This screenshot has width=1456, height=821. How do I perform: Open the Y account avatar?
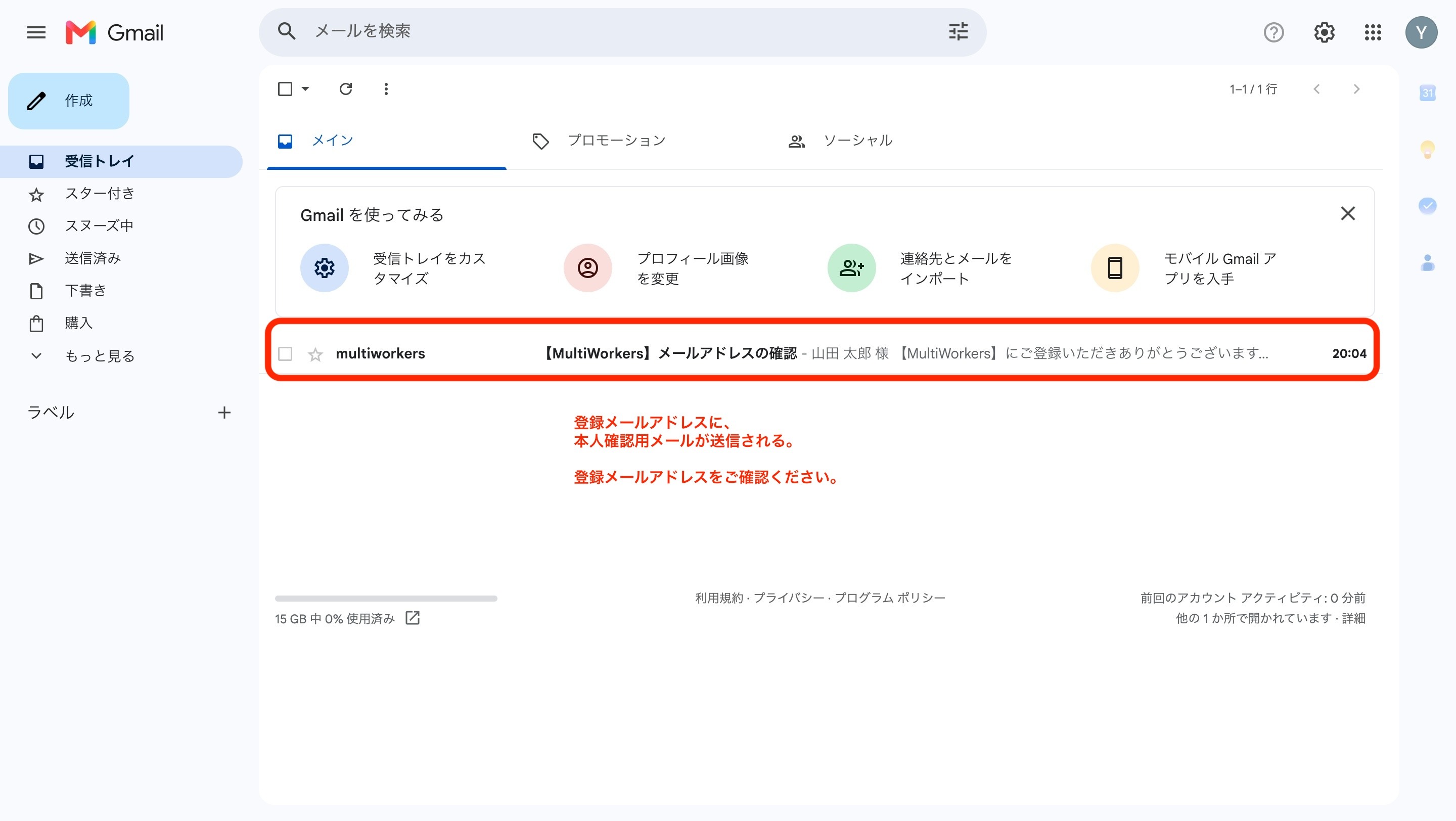(x=1421, y=32)
